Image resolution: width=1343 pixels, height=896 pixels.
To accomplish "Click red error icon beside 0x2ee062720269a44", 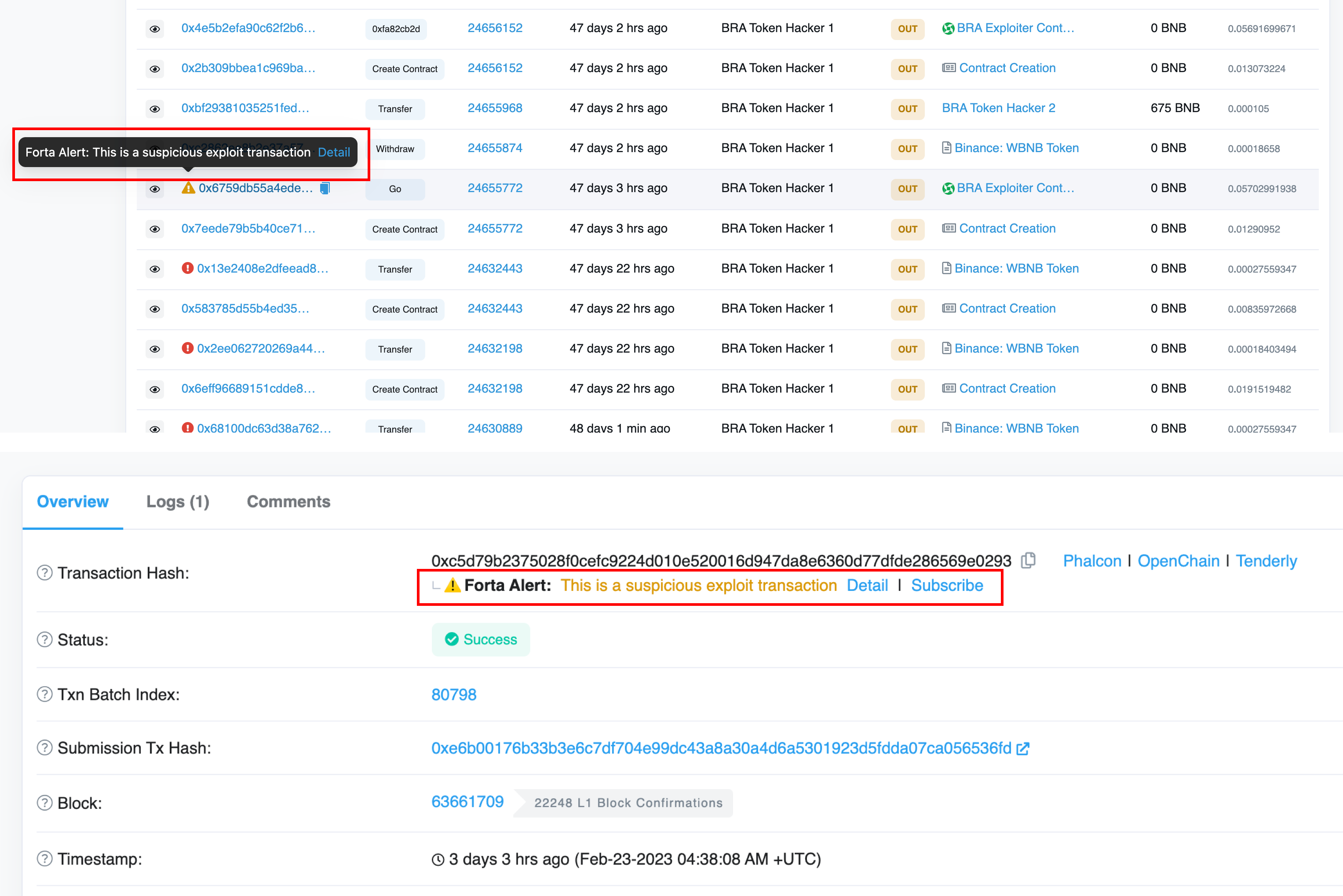I will point(187,348).
